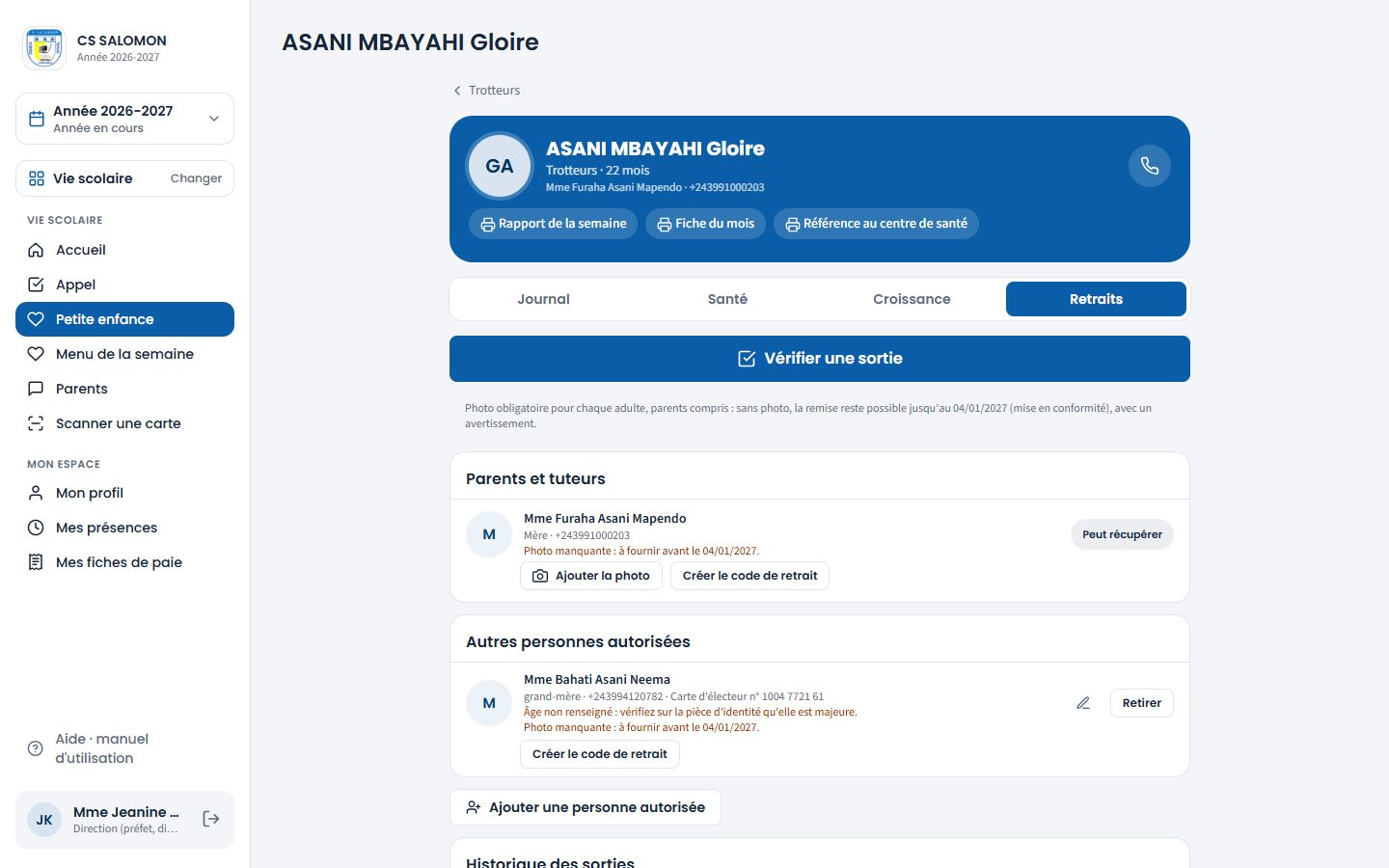Click the Historique des sorties heading
1389x868 pixels.
(x=550, y=862)
